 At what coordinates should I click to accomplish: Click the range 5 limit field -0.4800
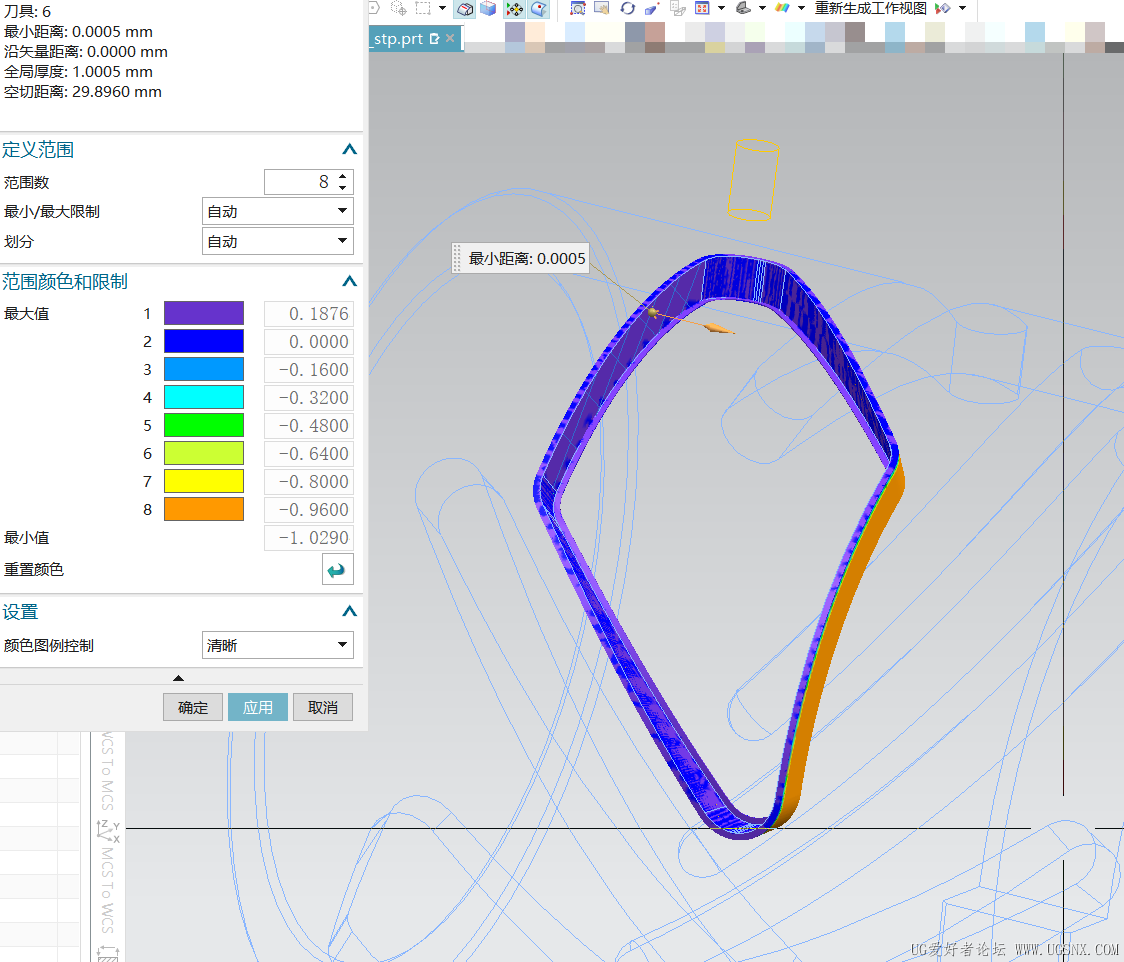tap(309, 425)
